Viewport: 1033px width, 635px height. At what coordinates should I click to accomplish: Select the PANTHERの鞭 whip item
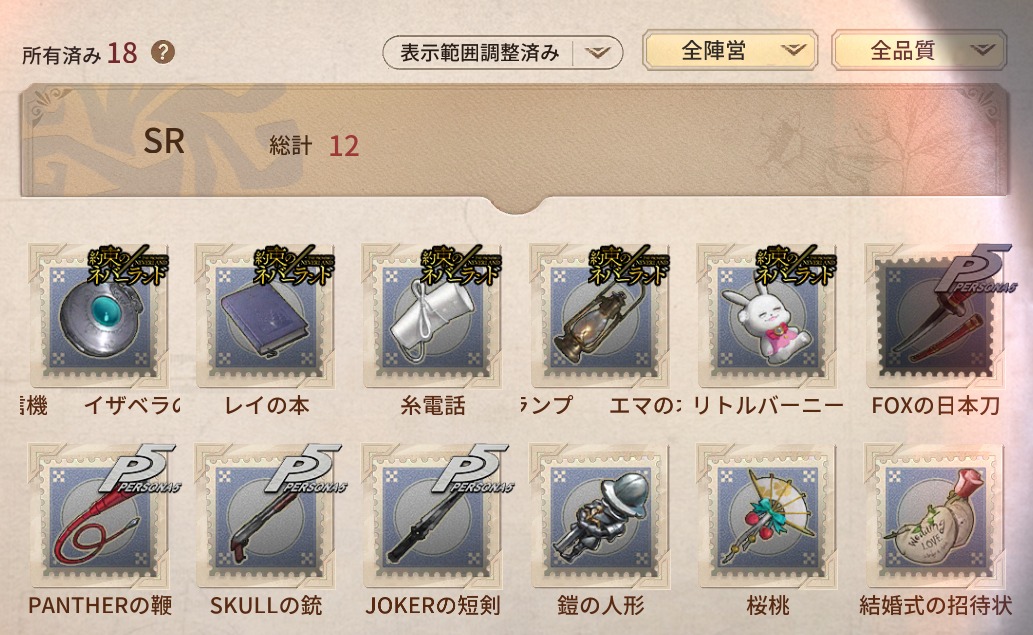98,516
